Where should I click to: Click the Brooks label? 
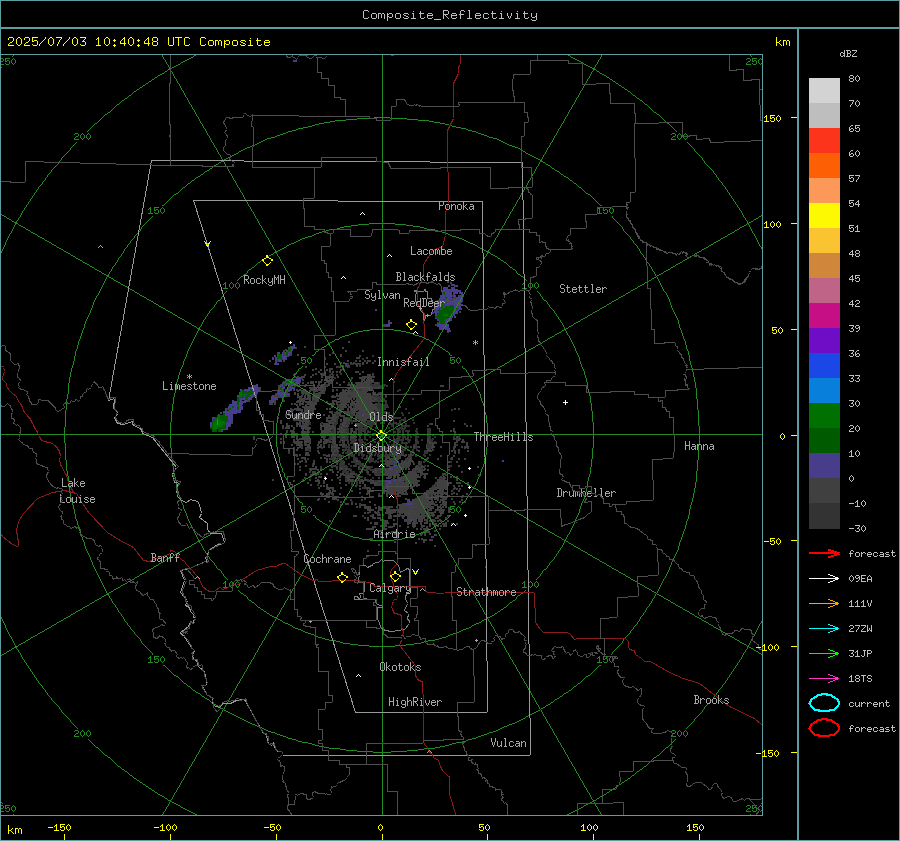point(711,700)
